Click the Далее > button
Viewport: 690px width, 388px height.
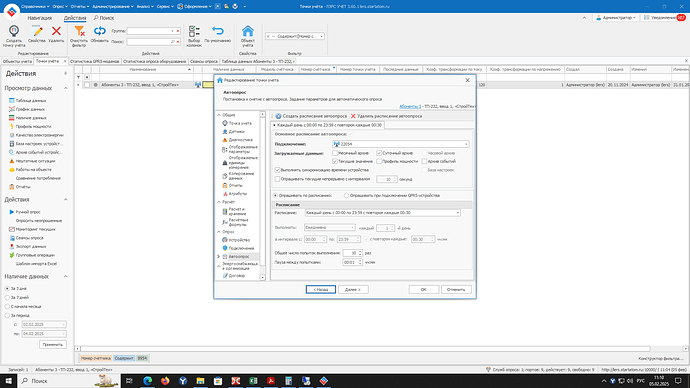coord(353,289)
